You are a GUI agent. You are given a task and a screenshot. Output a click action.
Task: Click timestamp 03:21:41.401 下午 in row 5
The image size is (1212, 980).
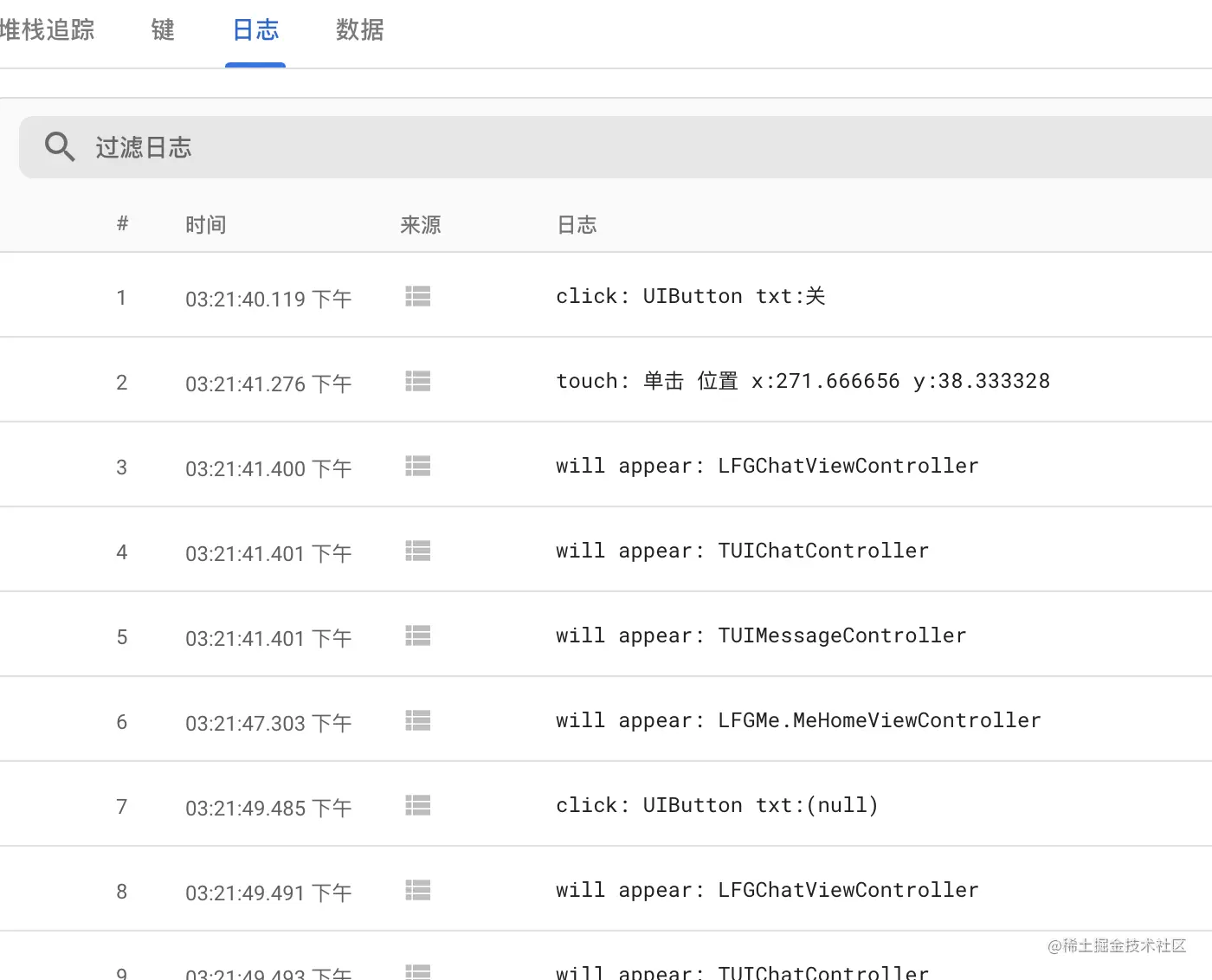[268, 638]
